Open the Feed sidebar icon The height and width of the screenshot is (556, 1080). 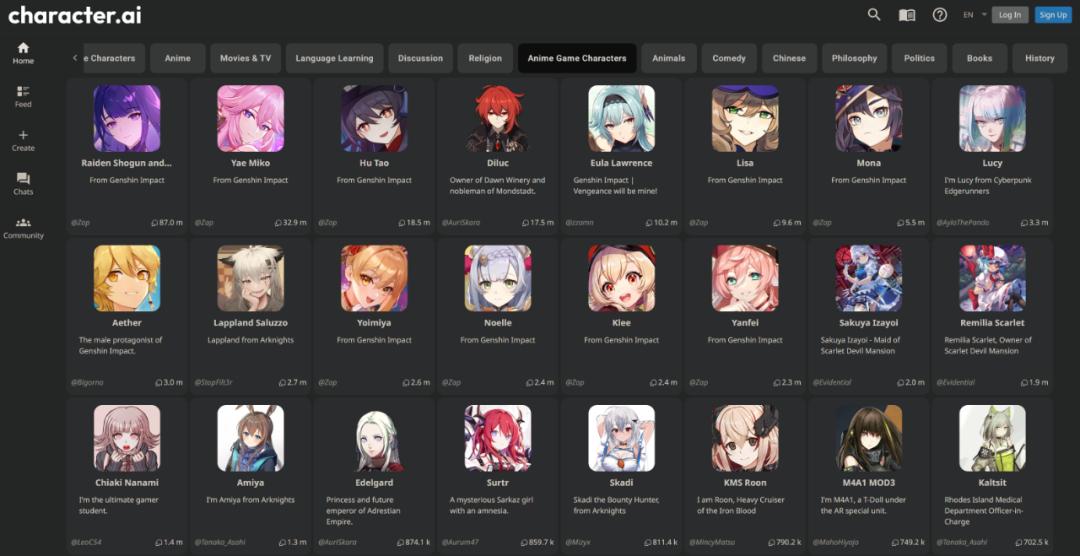coord(23,97)
